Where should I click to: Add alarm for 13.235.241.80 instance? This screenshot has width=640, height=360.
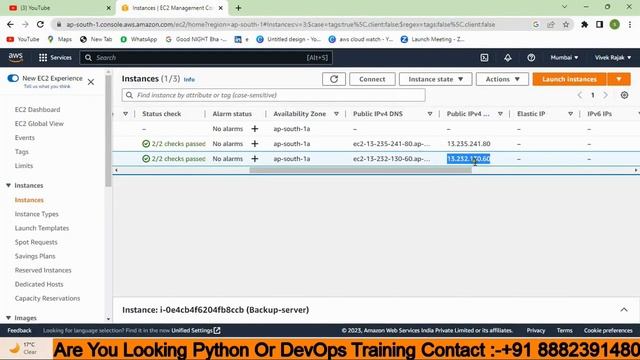coord(255,144)
